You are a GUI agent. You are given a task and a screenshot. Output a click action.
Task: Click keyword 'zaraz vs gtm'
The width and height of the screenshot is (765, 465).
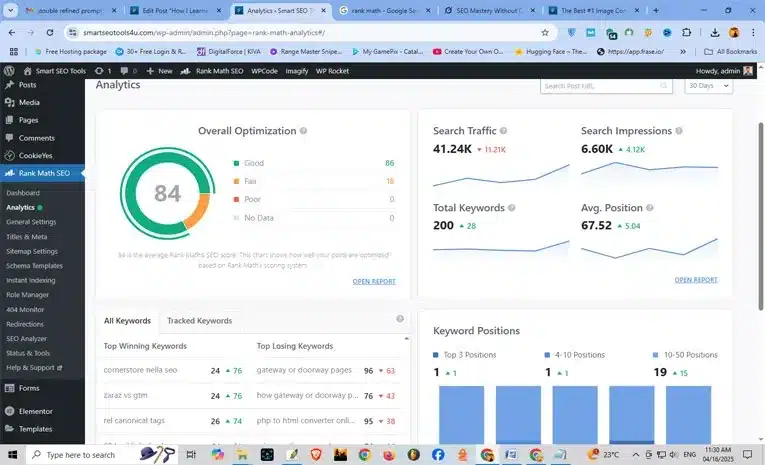click(125, 395)
